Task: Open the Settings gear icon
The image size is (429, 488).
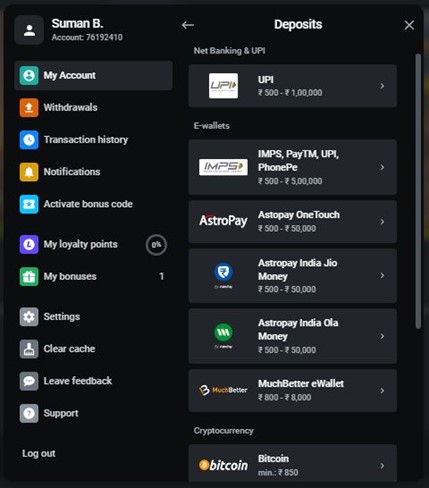Action: coord(29,317)
